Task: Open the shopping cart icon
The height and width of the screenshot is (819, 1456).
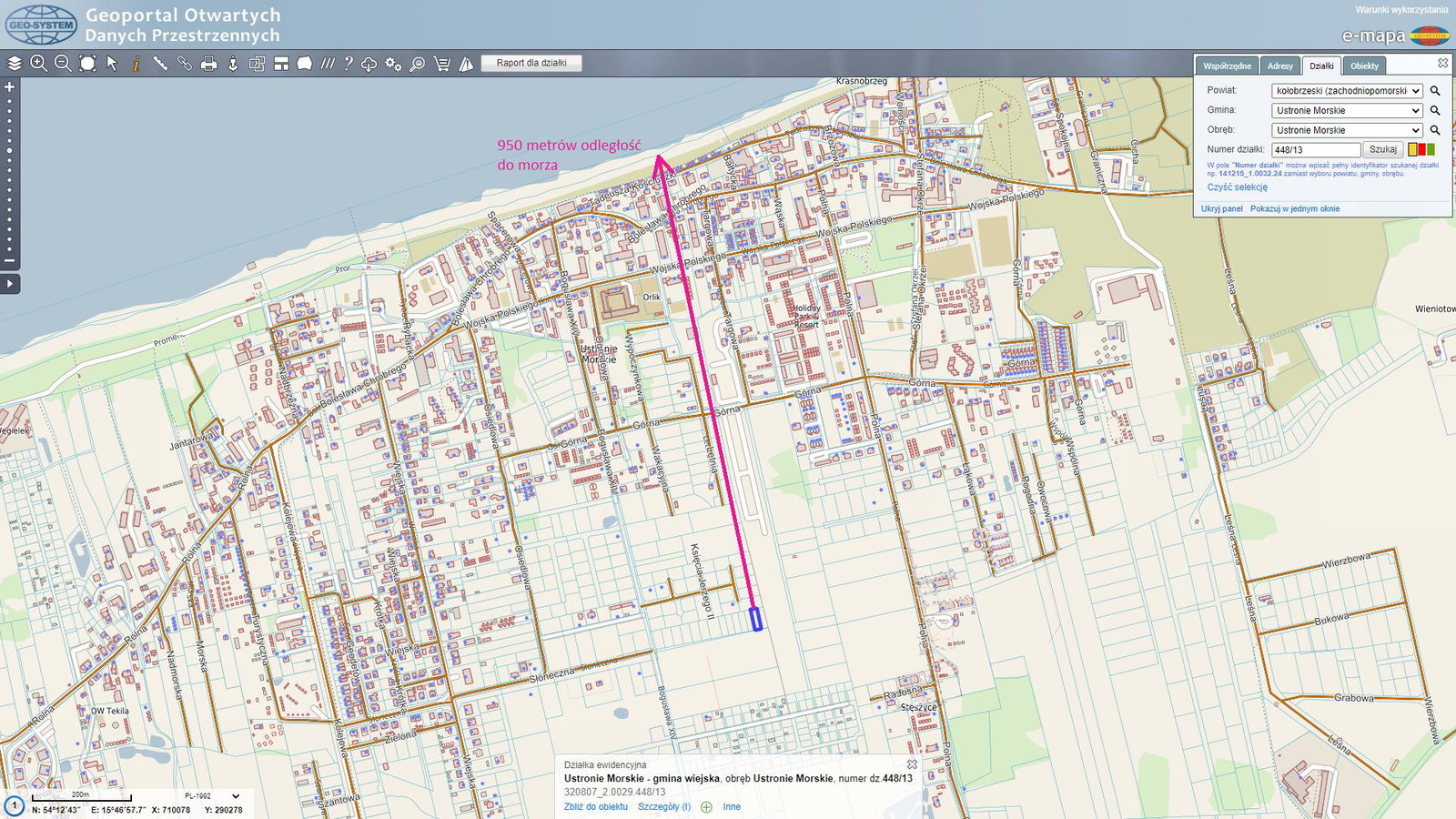Action: (442, 64)
